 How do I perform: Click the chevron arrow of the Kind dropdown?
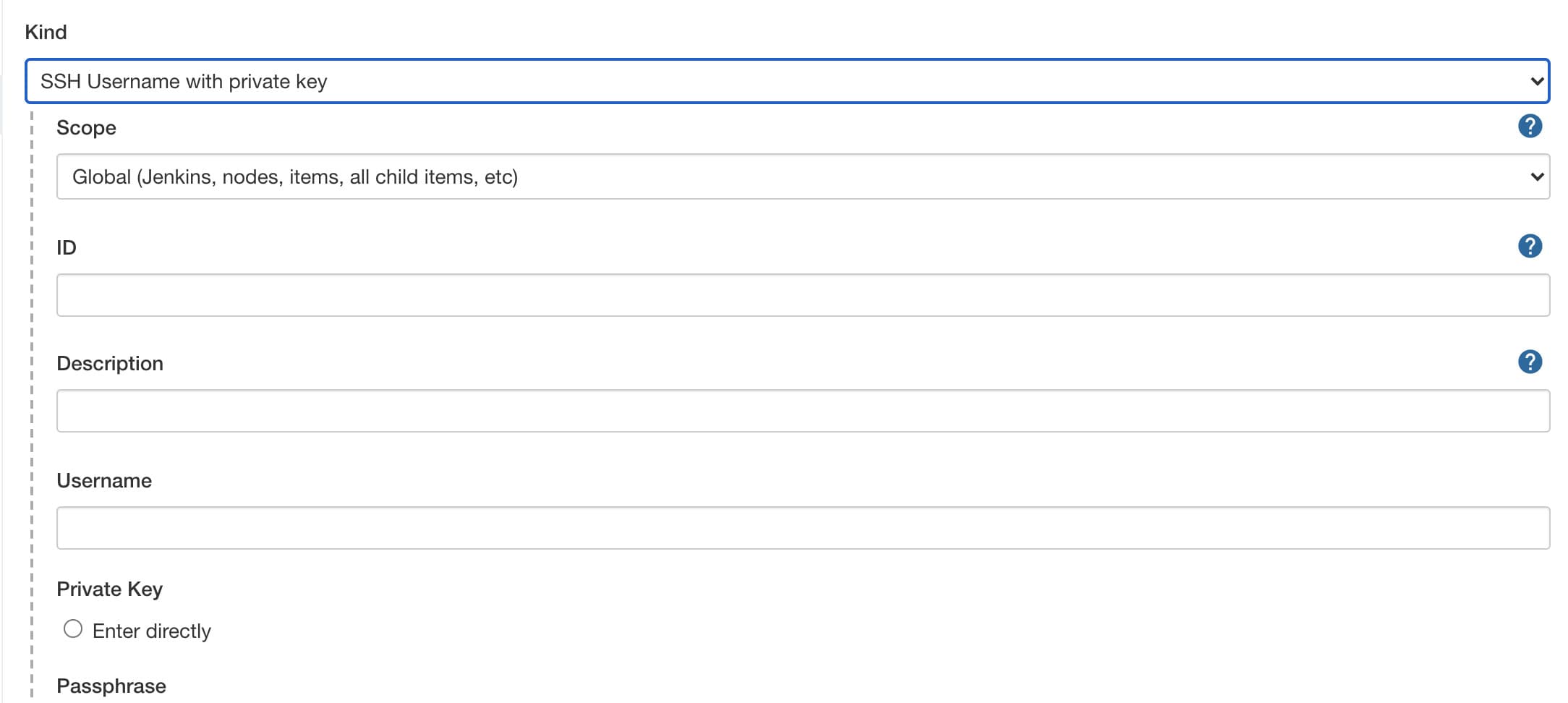[x=1537, y=81]
